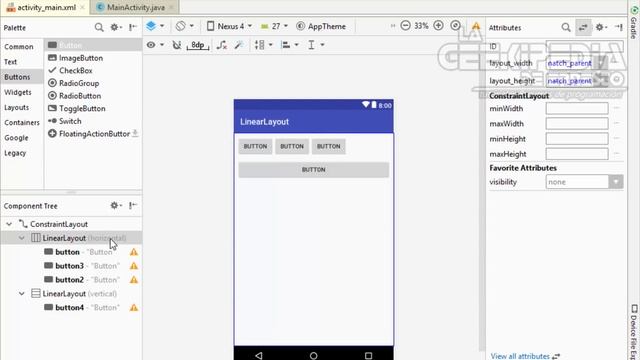Open the pack options icon
This screenshot has height=360, width=640.
tap(263, 45)
